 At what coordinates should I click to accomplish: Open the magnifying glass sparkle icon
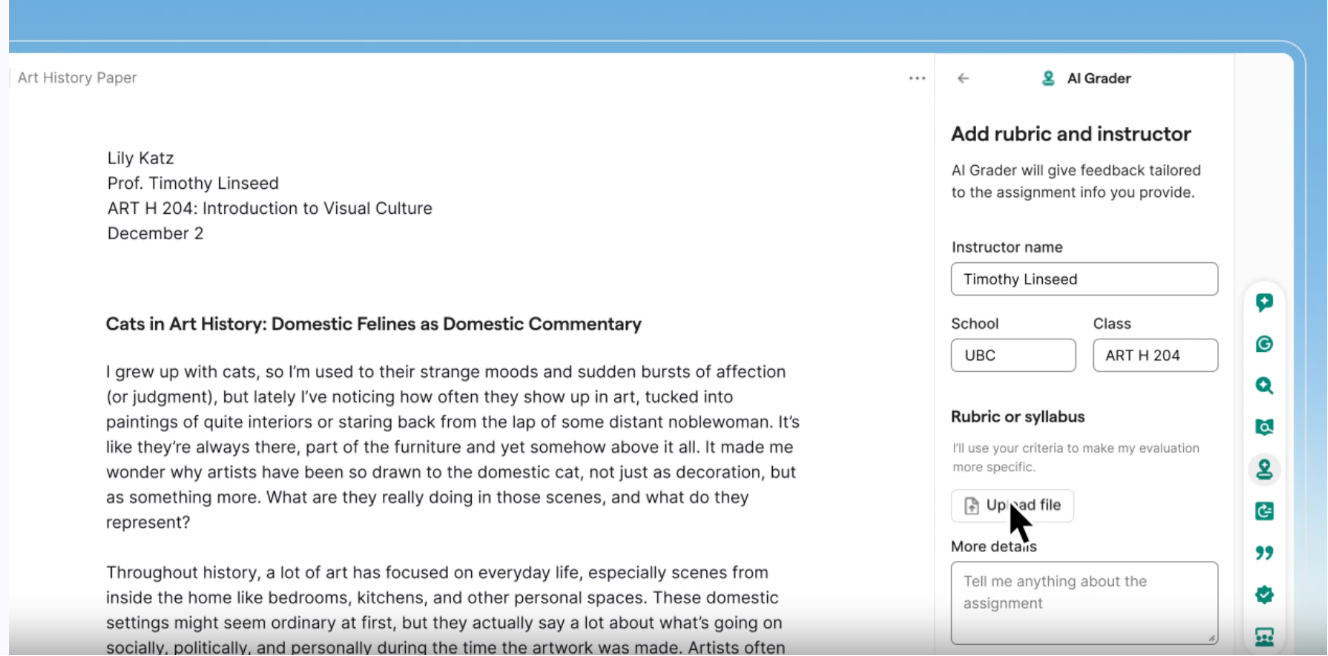pos(1263,385)
